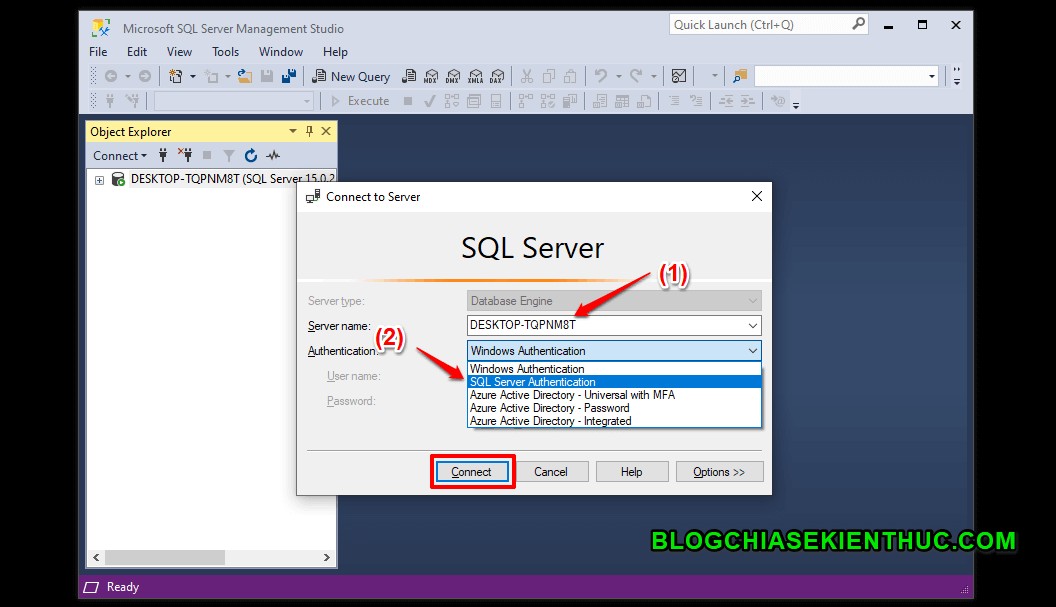Screen dimensions: 1056x607
Task: Click the Options >> button
Action: [719, 471]
